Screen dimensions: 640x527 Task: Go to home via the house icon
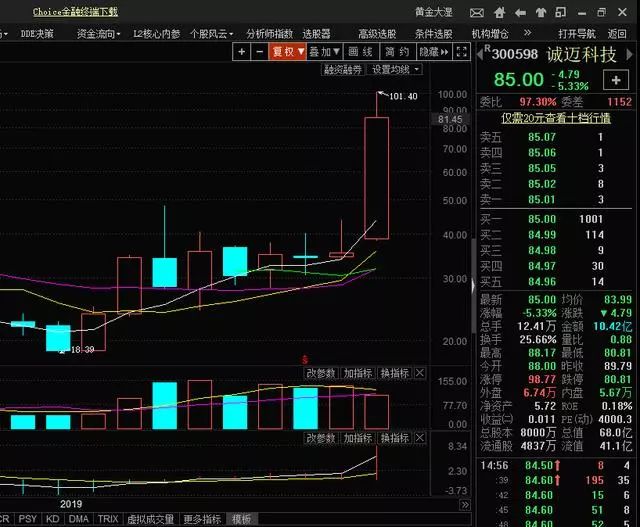(x=499, y=13)
